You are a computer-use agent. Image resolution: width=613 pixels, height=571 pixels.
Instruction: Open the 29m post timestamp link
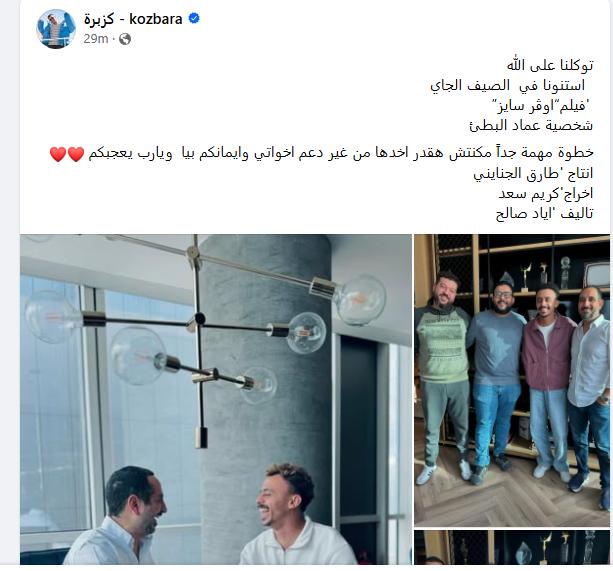[x=95, y=39]
